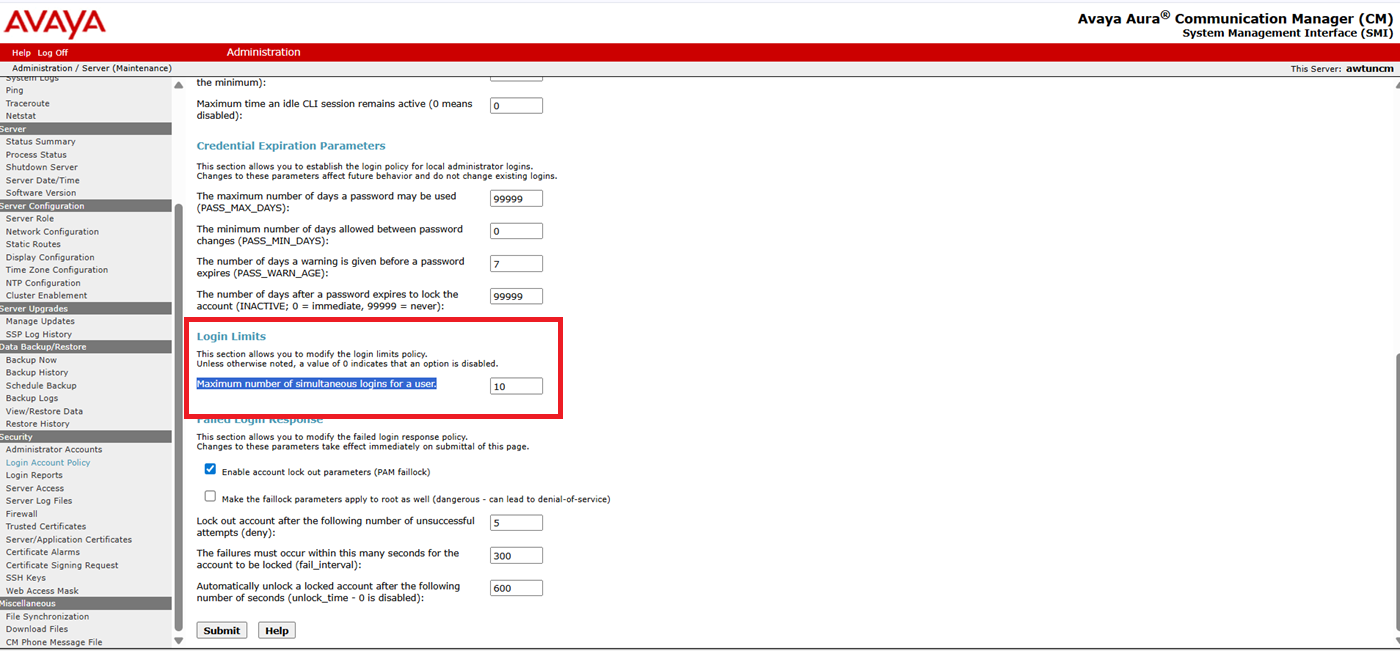Go to NTP Configuration

point(43,283)
